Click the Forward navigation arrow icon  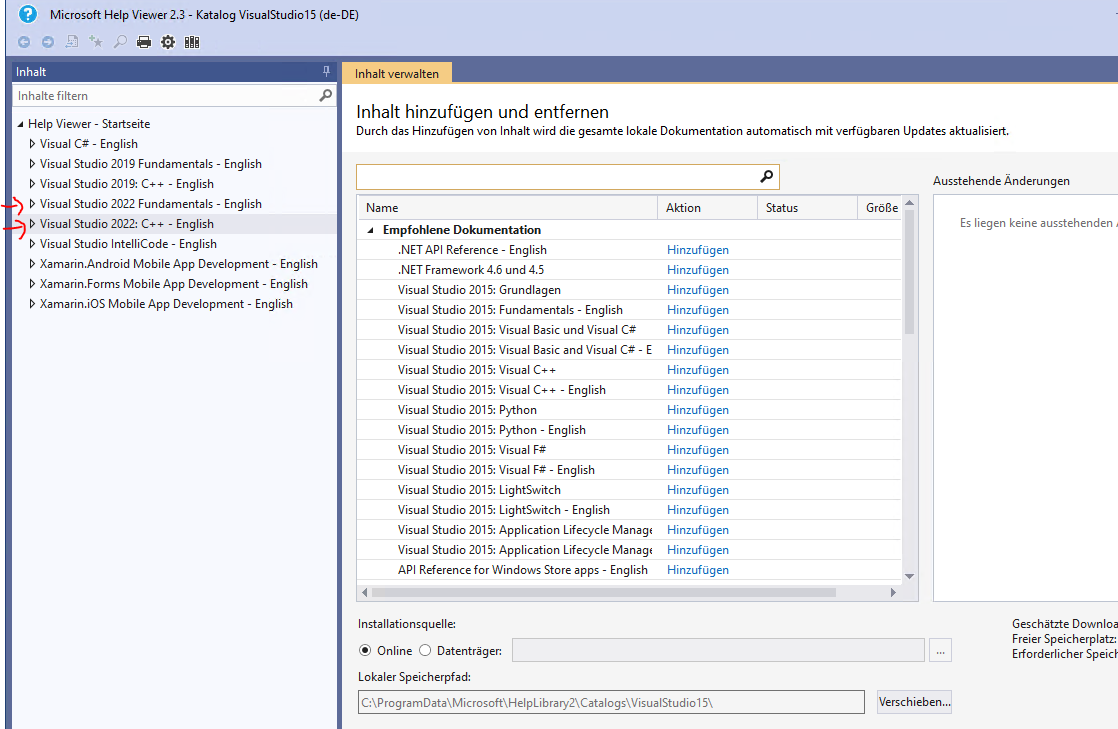tap(48, 42)
